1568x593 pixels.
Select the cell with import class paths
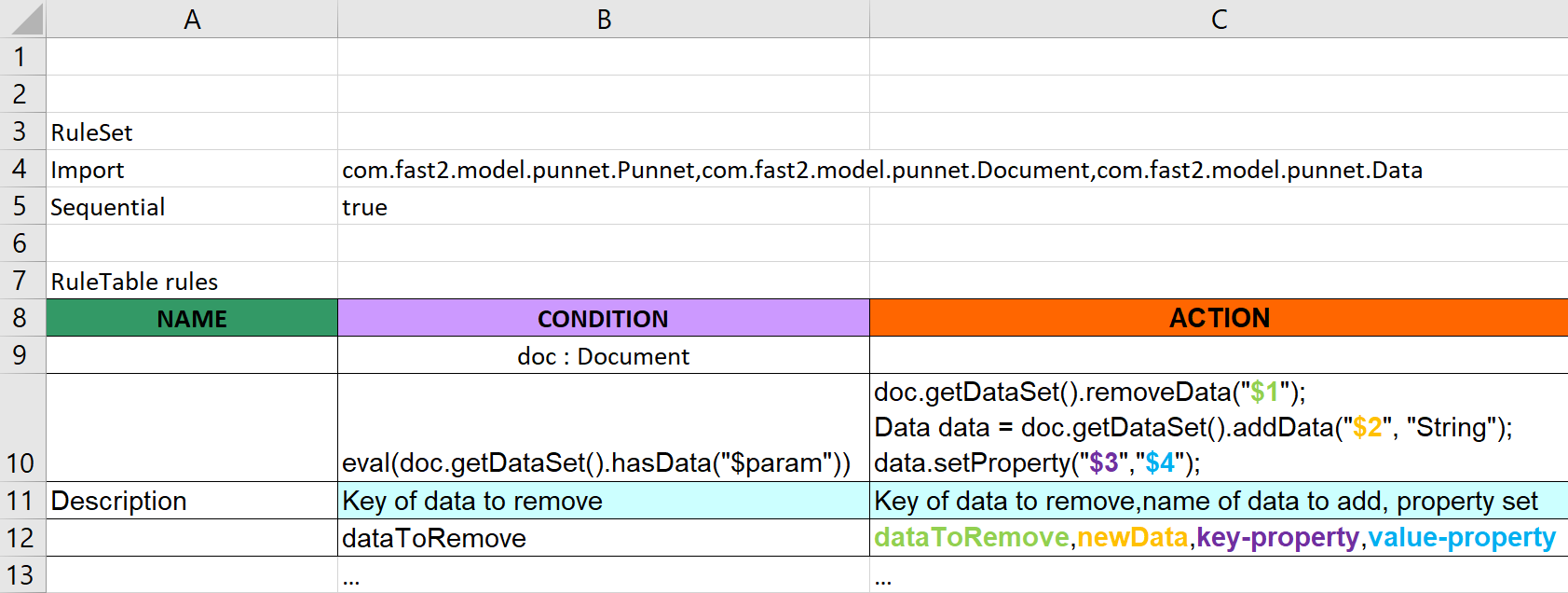(881, 170)
